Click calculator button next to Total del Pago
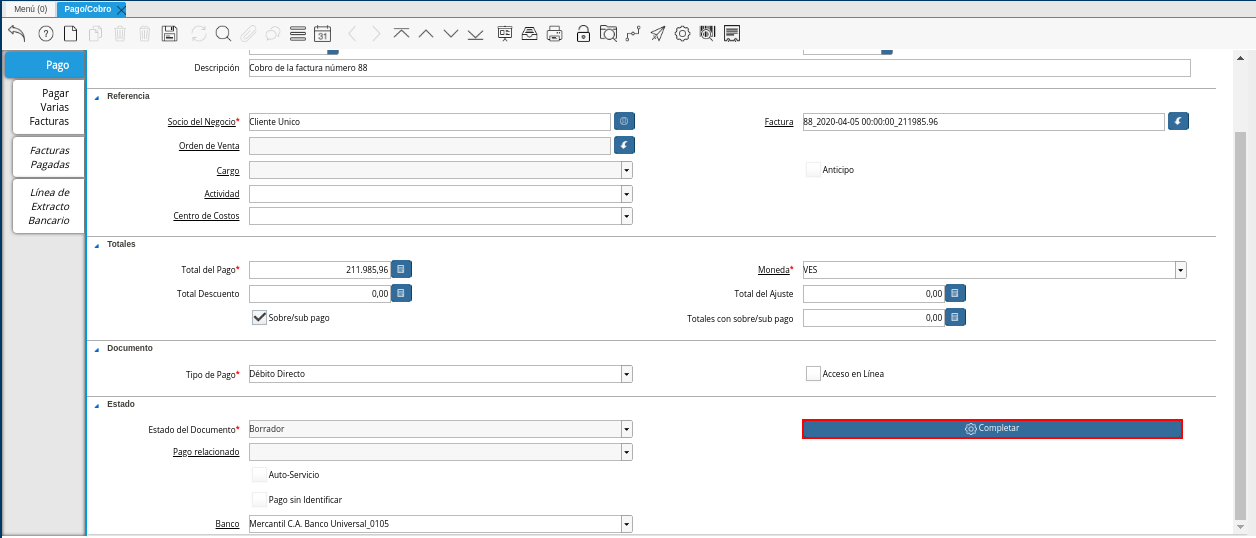The image size is (1256, 538). tap(400, 269)
